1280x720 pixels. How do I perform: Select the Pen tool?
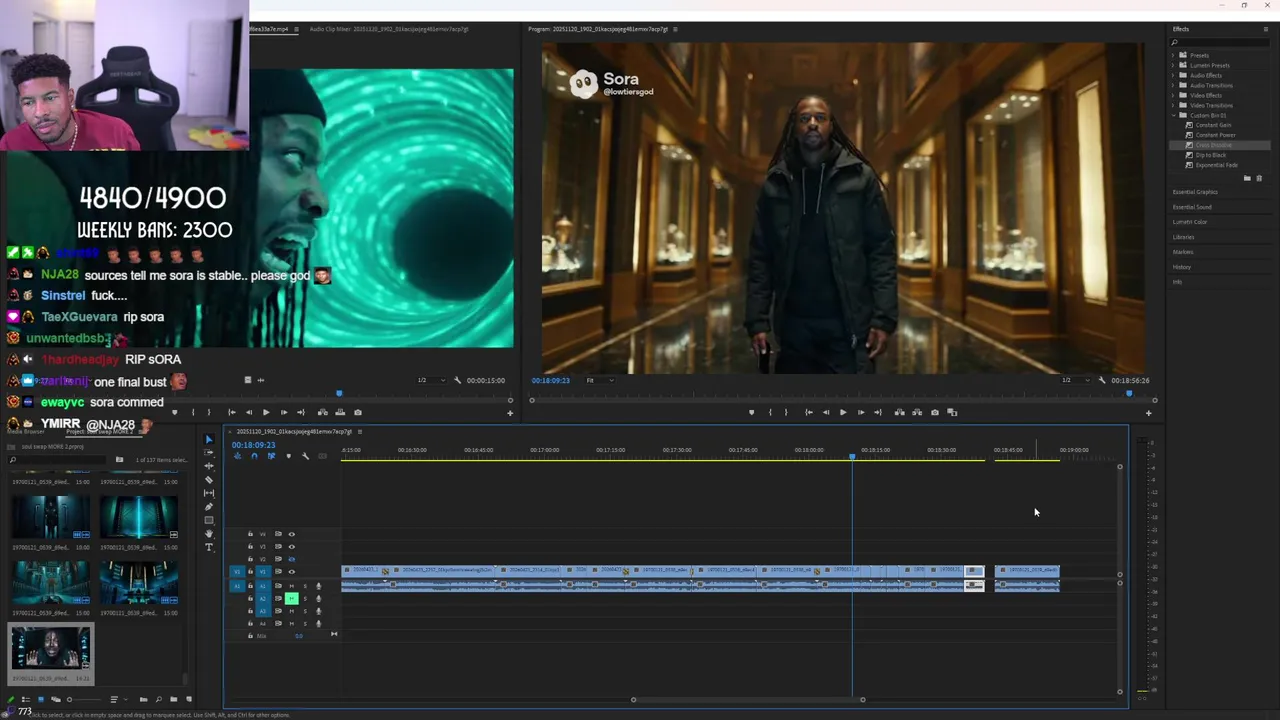pyautogui.click(x=209, y=507)
